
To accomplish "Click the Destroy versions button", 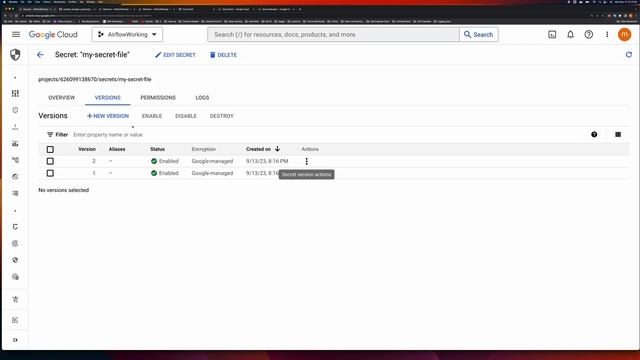I will coord(222,116).
